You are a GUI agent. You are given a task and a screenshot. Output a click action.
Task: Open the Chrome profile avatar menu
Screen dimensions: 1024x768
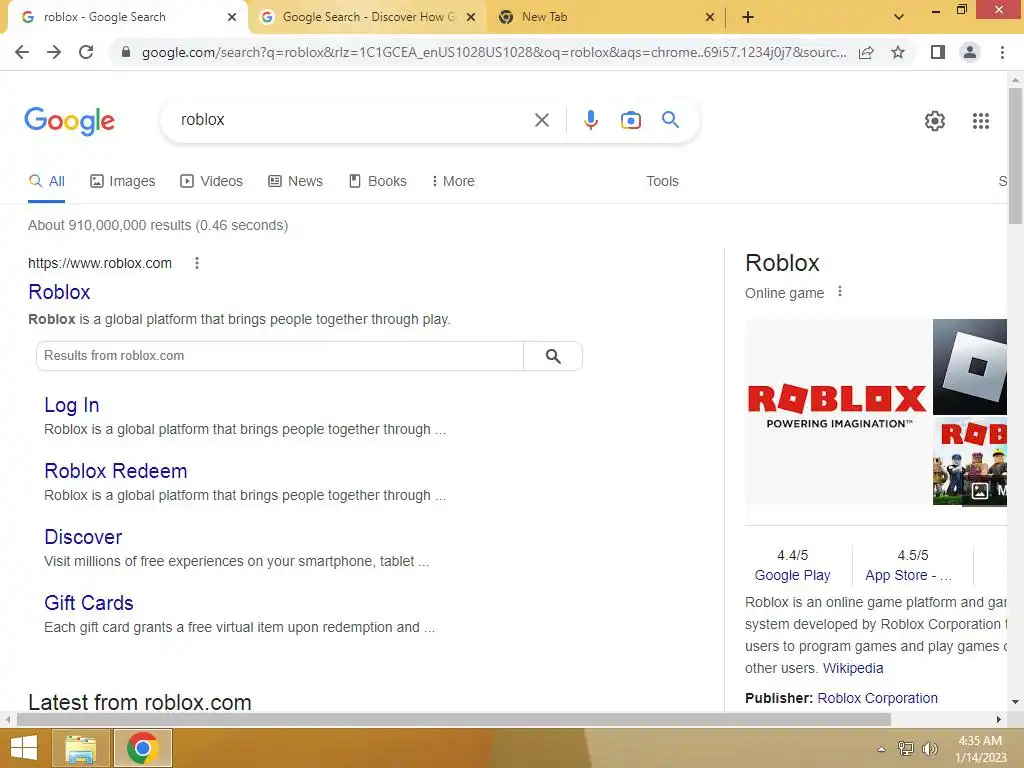970,52
